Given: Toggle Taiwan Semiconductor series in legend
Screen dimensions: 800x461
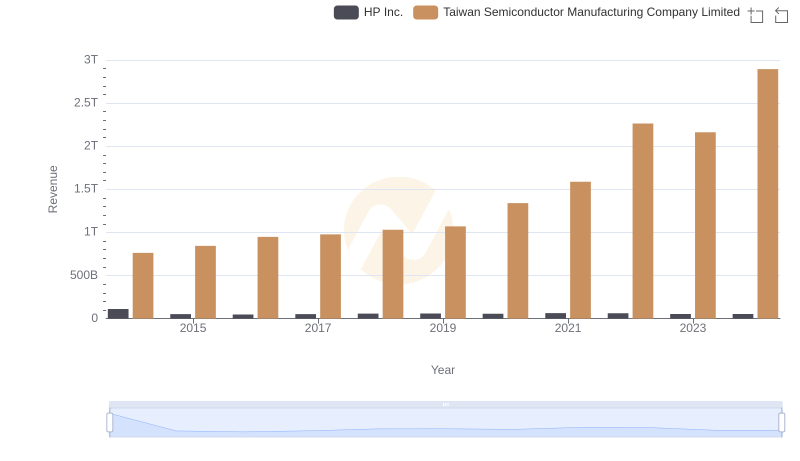Looking at the screenshot, I should [577, 12].
